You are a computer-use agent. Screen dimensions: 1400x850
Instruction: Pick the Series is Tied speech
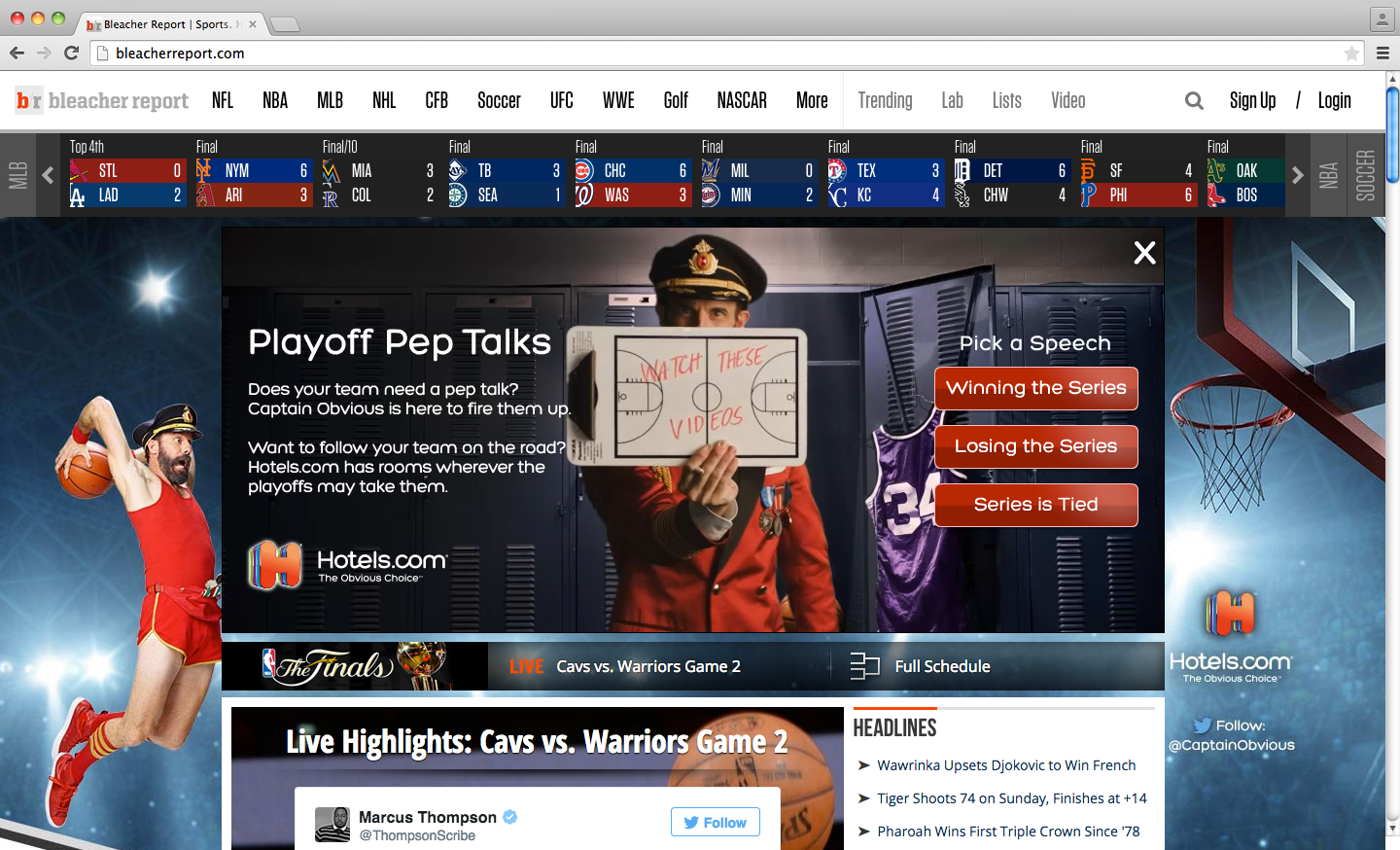(1036, 505)
